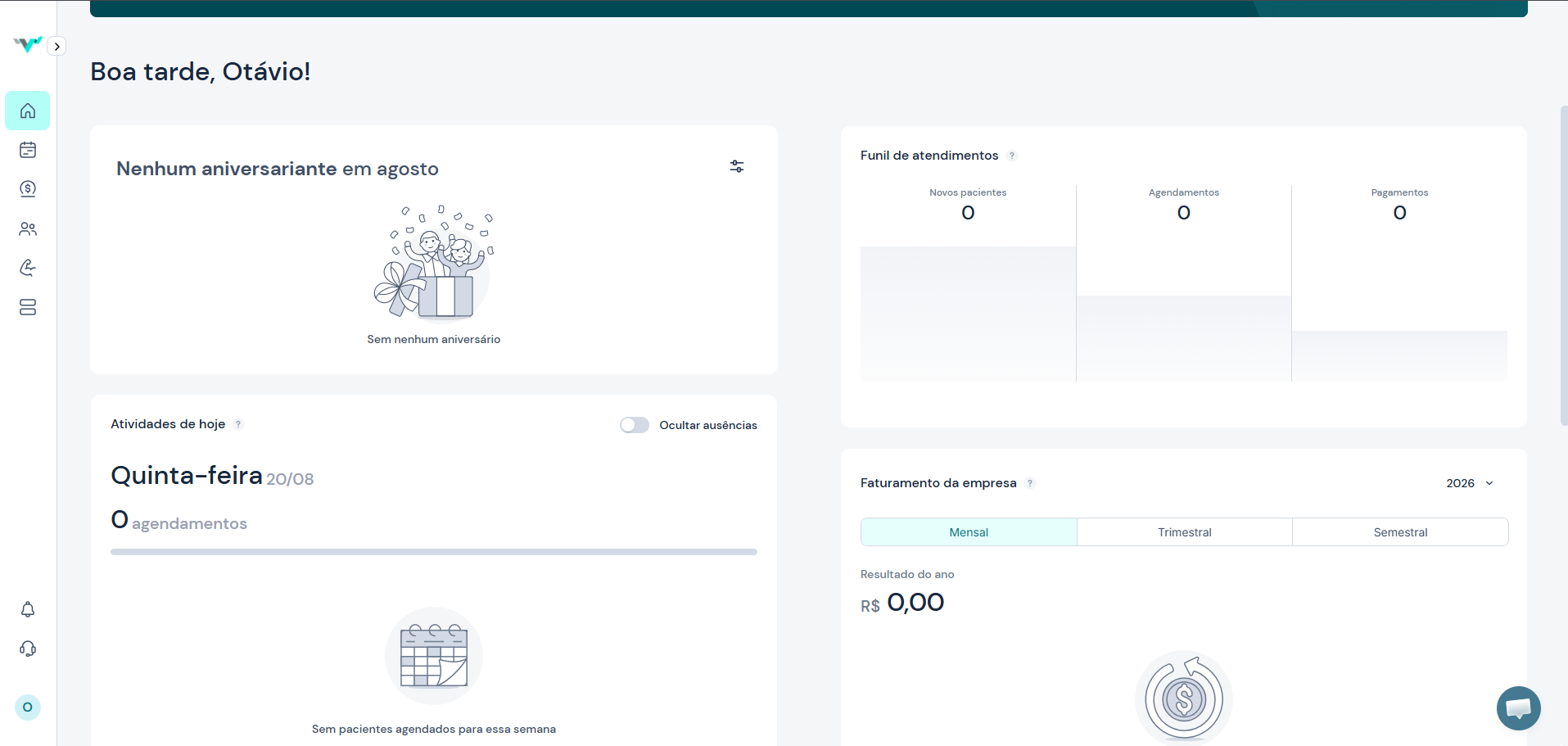
Task: Show help for Funil de atendimentos
Action: (1012, 156)
